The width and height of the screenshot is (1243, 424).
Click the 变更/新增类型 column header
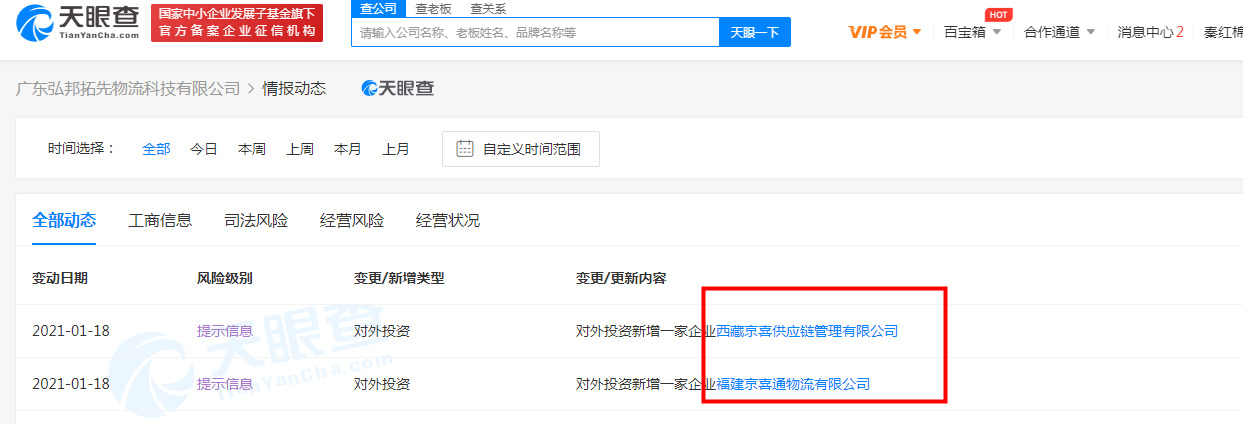click(399, 278)
